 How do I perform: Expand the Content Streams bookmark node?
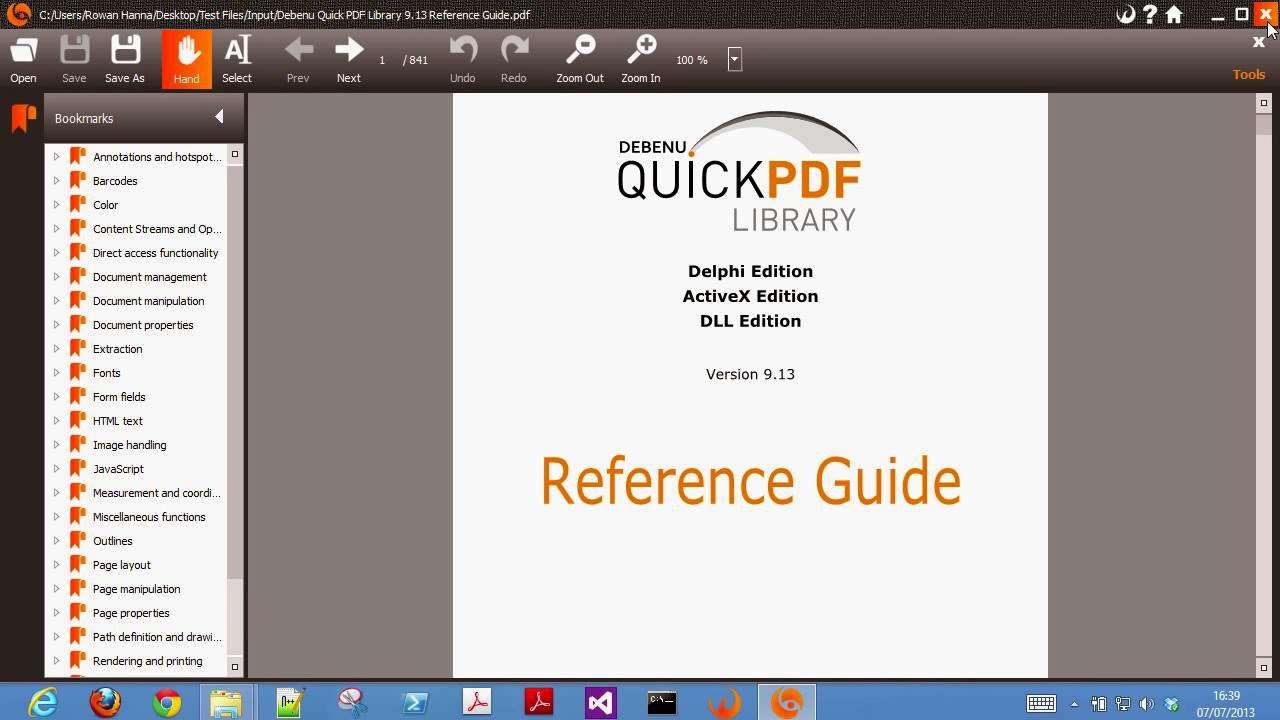(56, 229)
